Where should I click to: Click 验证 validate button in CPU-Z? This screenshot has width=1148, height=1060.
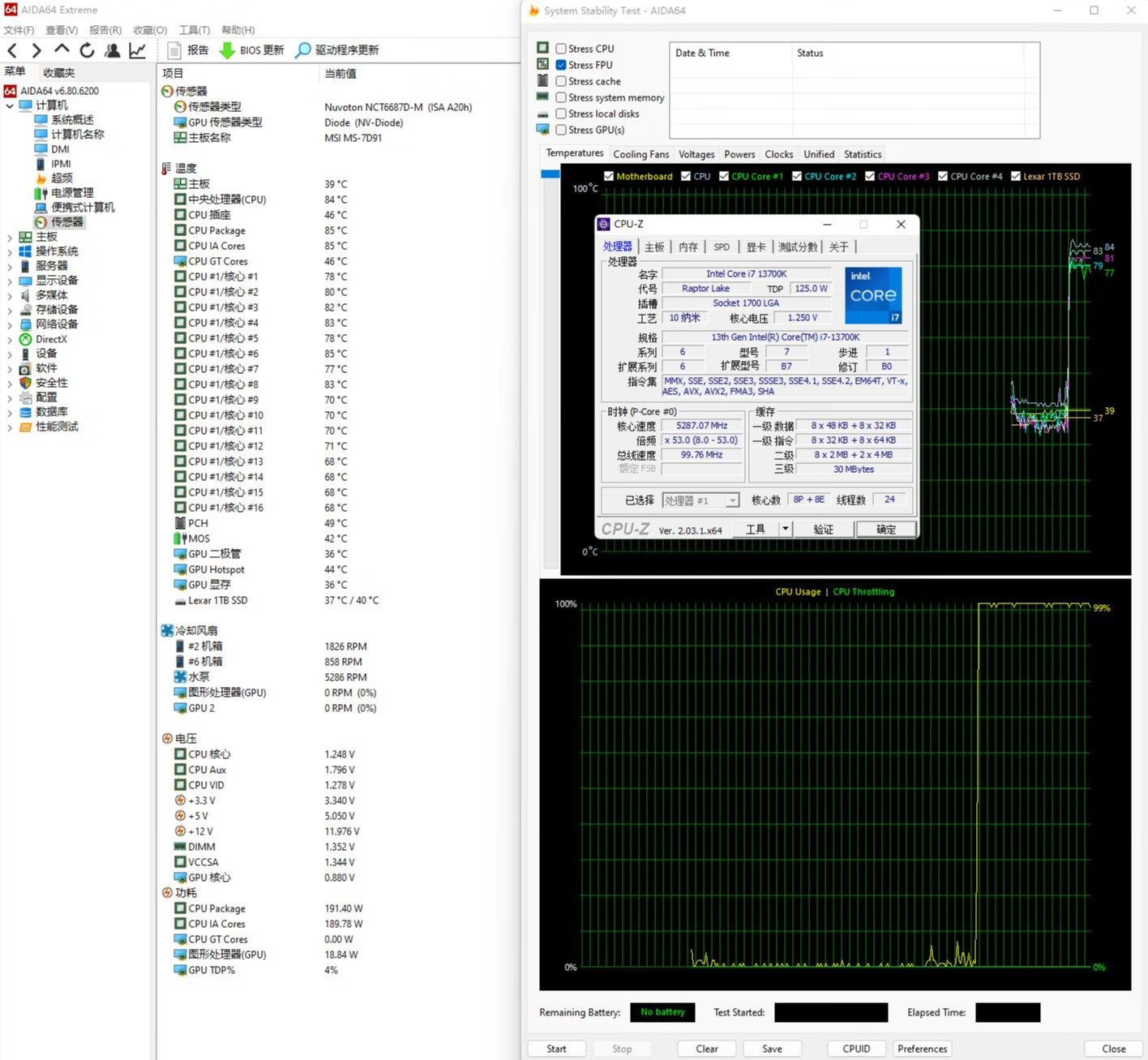tap(823, 529)
